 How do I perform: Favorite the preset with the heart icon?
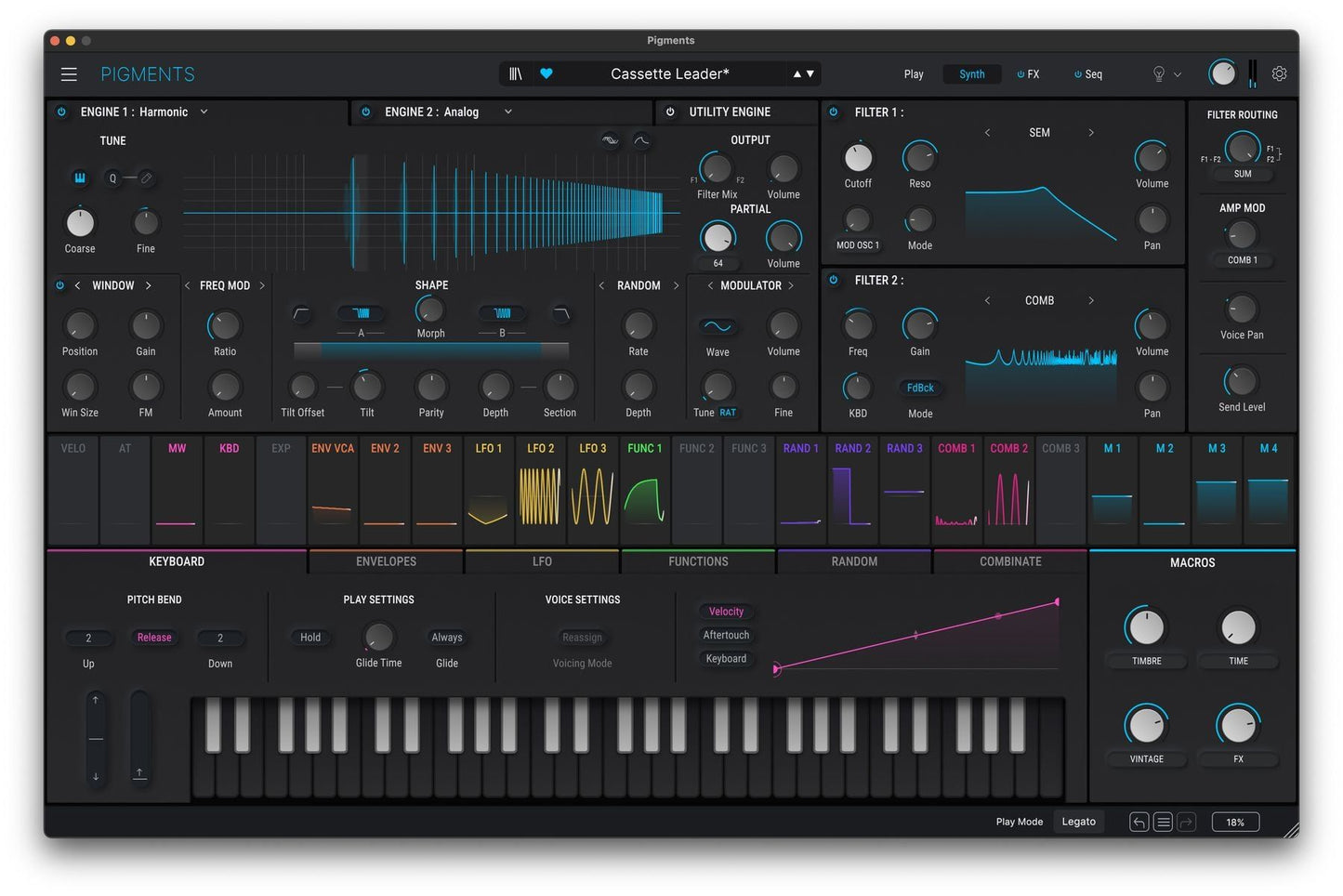click(x=546, y=73)
